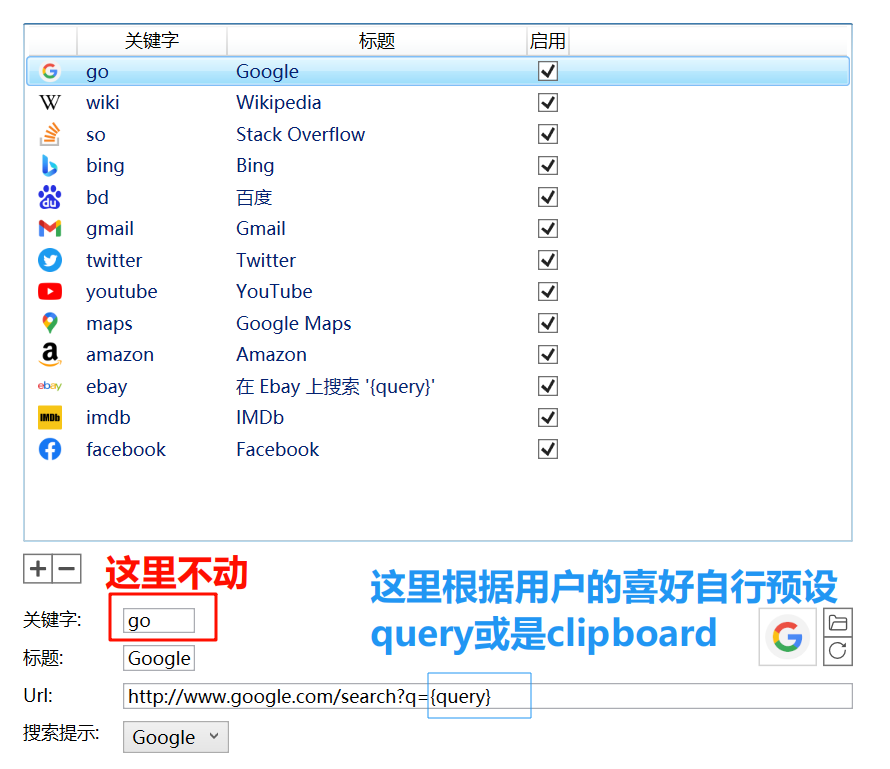The height and width of the screenshot is (769, 890).
Task: Select the 'imdb' keyword cell
Action: click(x=108, y=418)
